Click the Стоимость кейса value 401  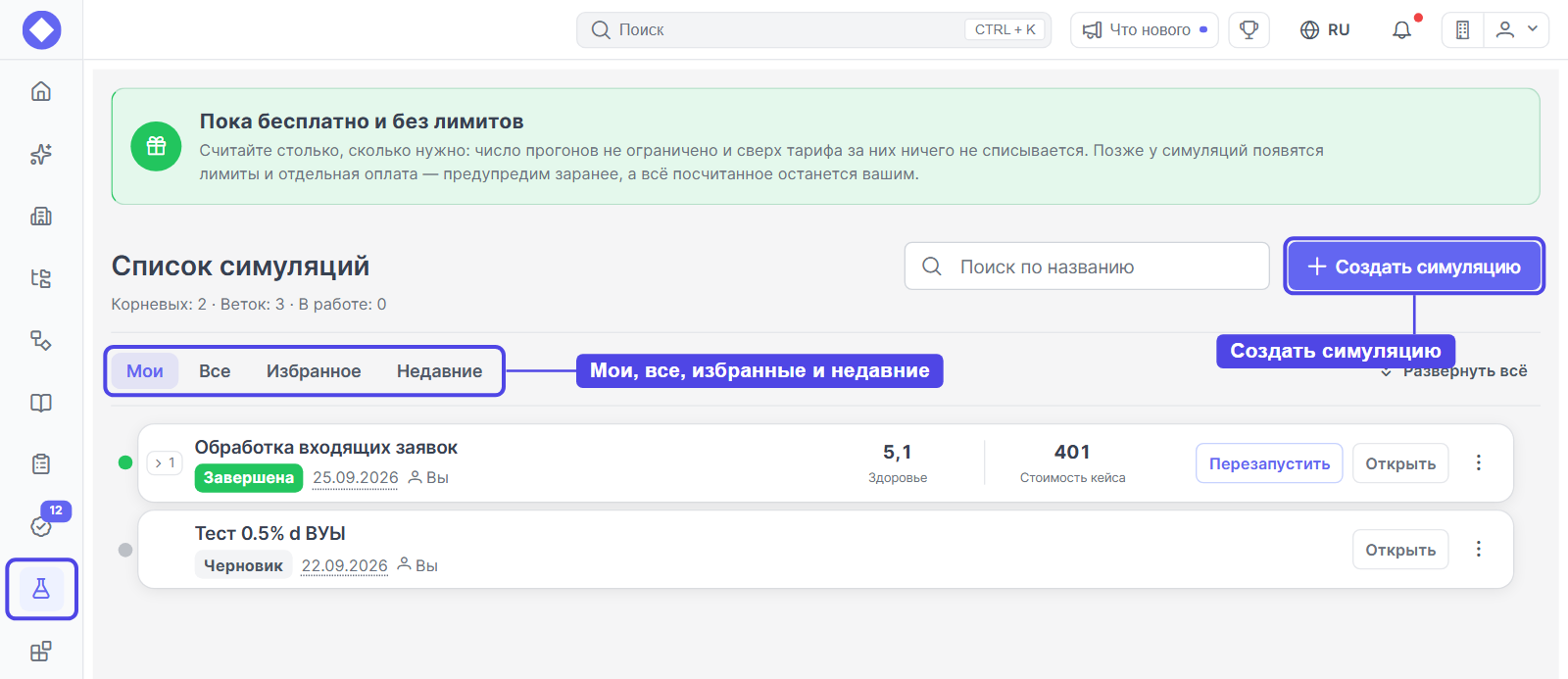click(x=1072, y=452)
